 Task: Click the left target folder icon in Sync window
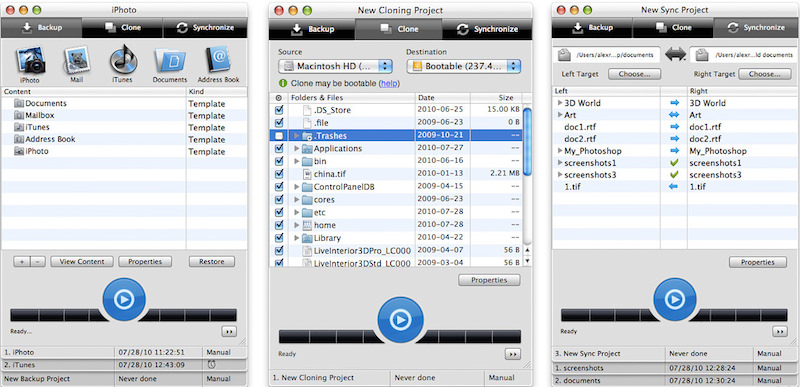point(564,54)
